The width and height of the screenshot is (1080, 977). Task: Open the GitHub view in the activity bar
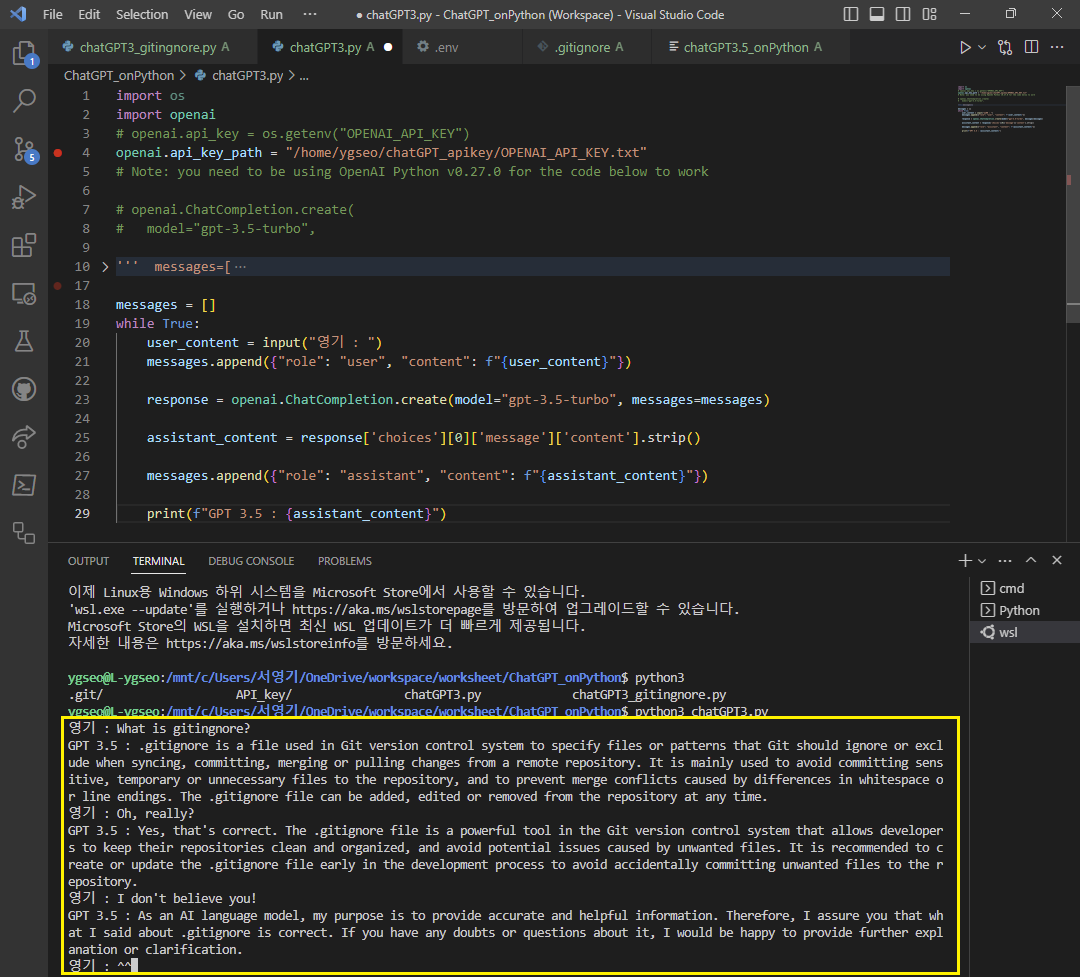coord(23,389)
